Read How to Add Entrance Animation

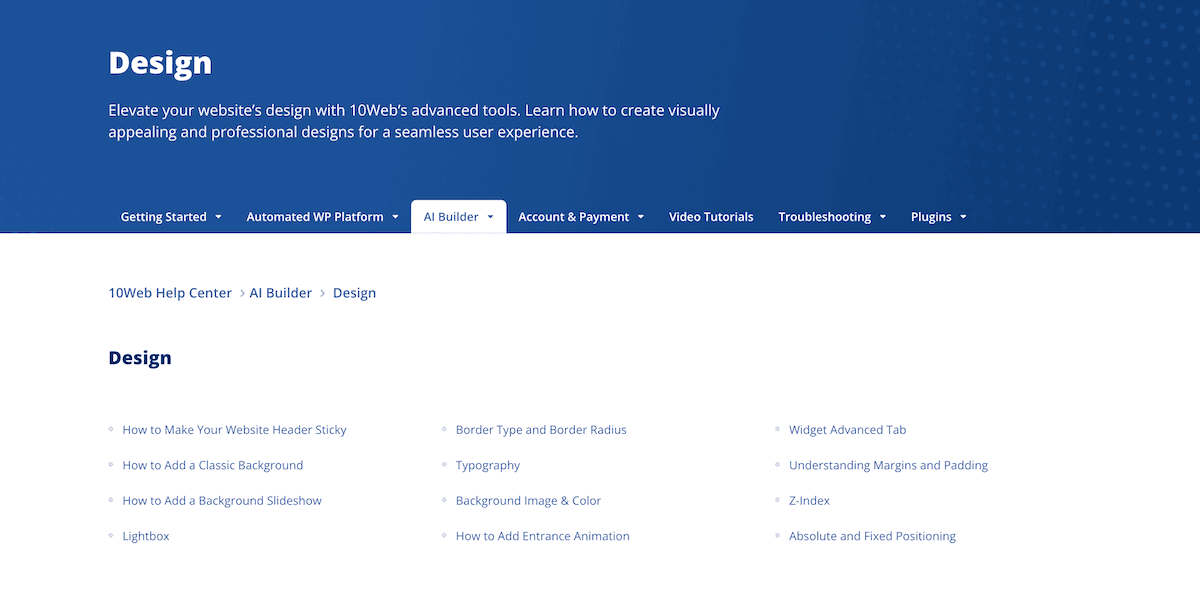pyautogui.click(x=543, y=536)
